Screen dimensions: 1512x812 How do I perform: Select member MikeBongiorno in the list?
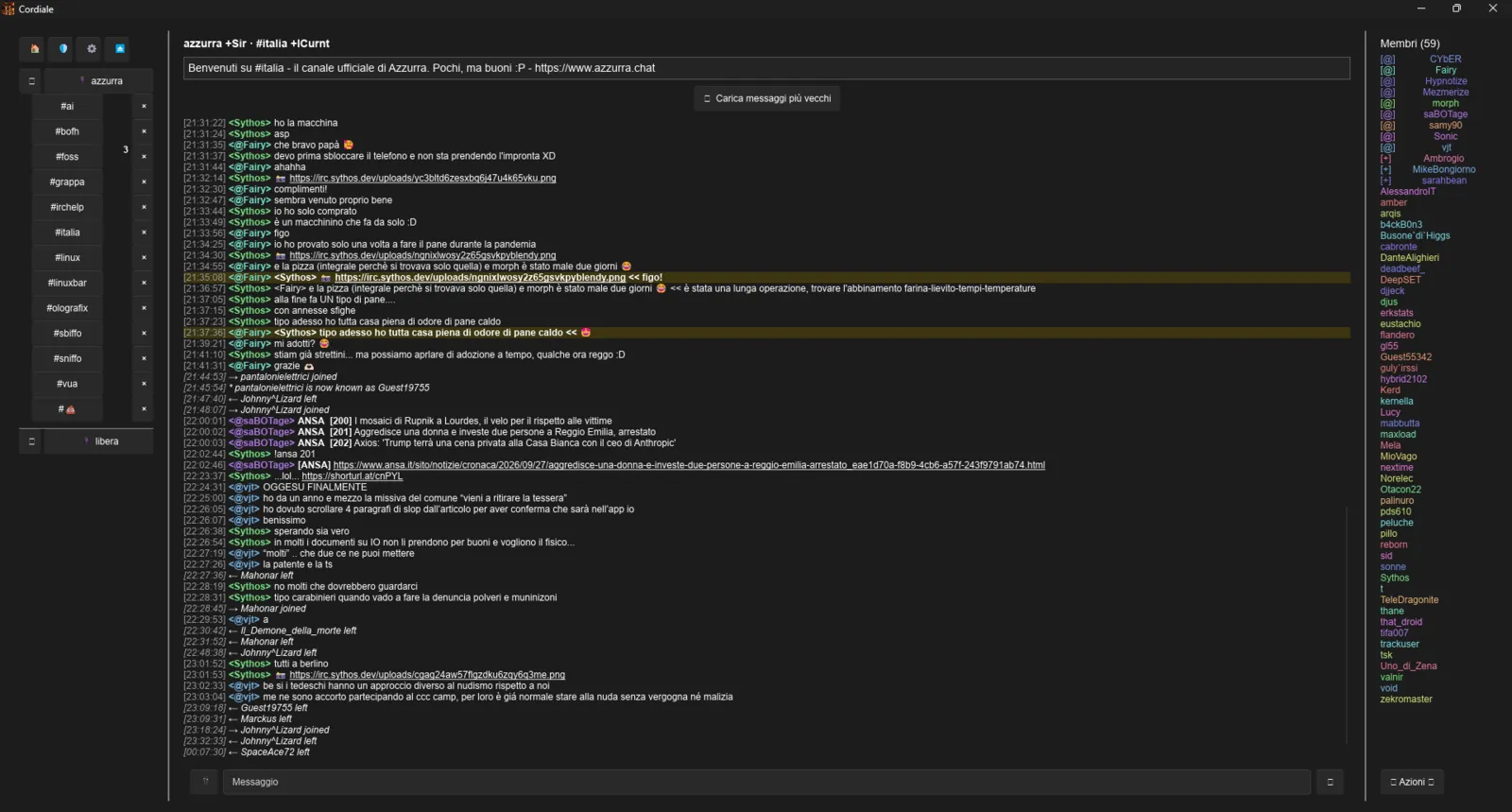click(x=1444, y=169)
